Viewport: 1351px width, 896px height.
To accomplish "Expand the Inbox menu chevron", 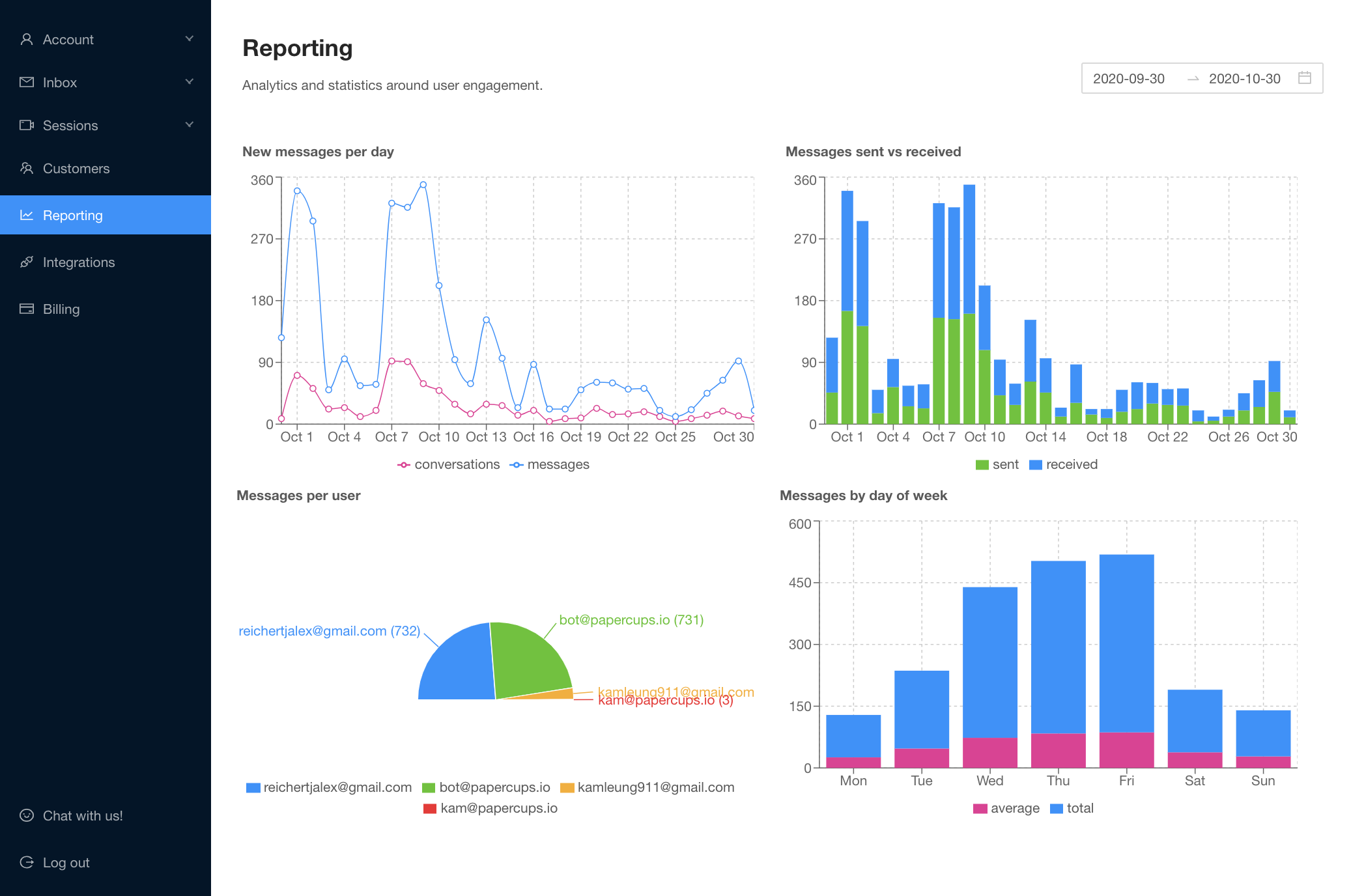I will [x=190, y=82].
